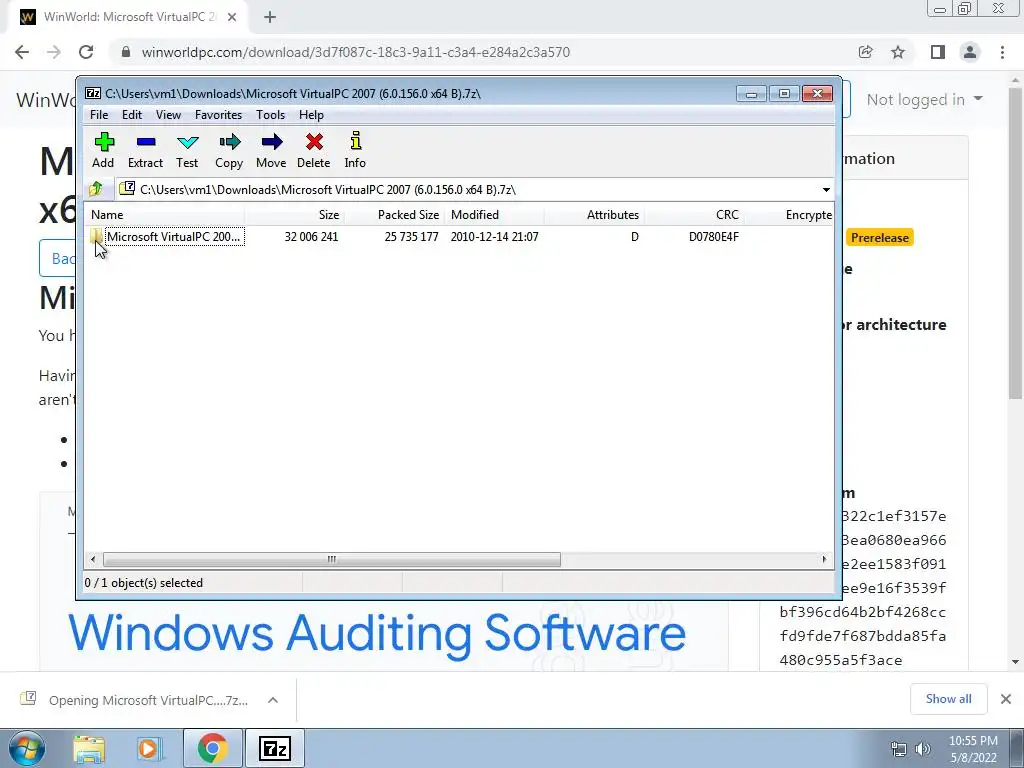This screenshot has height=768, width=1024.
Task: Open the View menu
Action: click(x=168, y=115)
